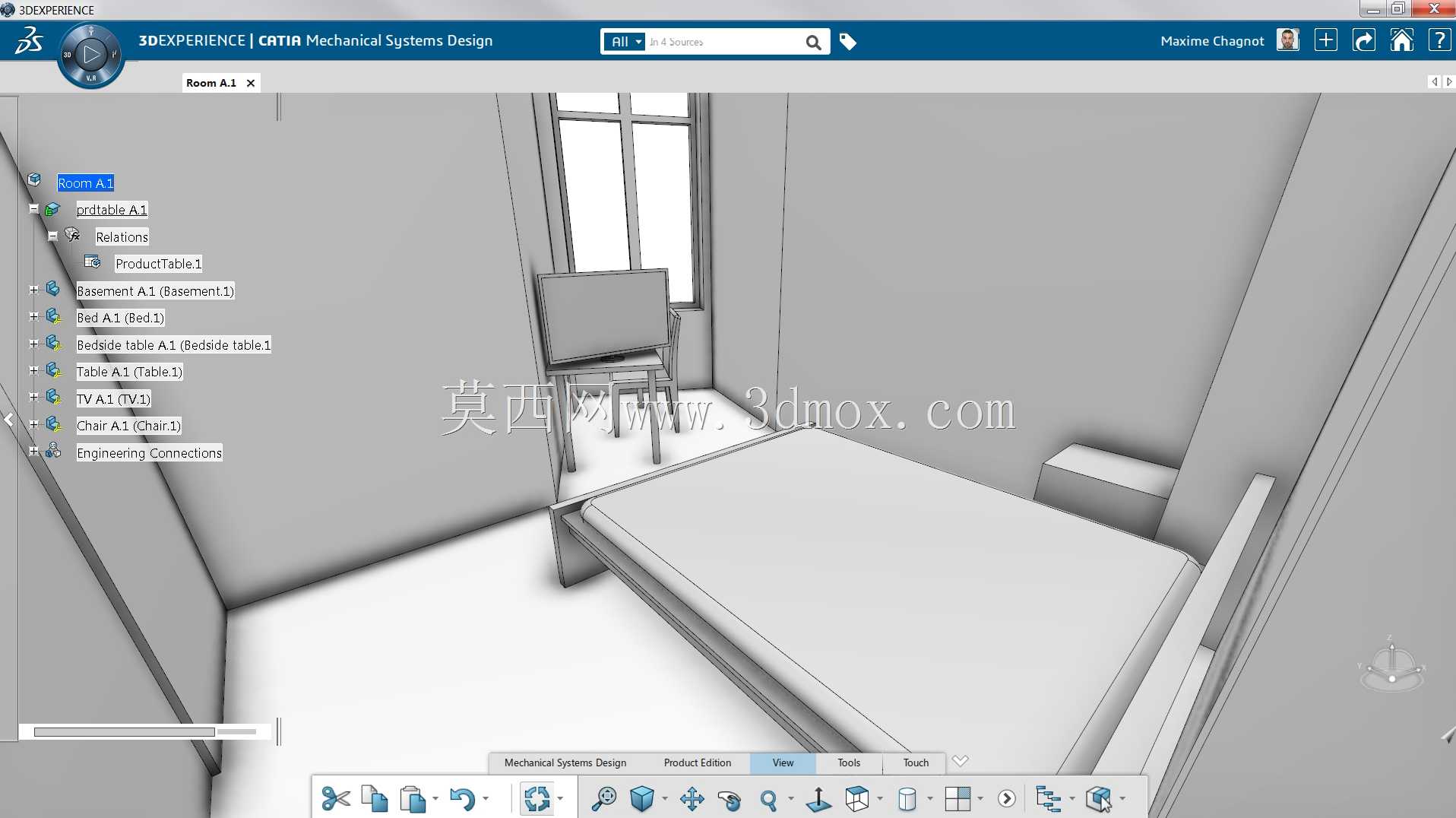Collapse the Relations tree node
Image resolution: width=1456 pixels, height=818 pixels.
(52, 236)
